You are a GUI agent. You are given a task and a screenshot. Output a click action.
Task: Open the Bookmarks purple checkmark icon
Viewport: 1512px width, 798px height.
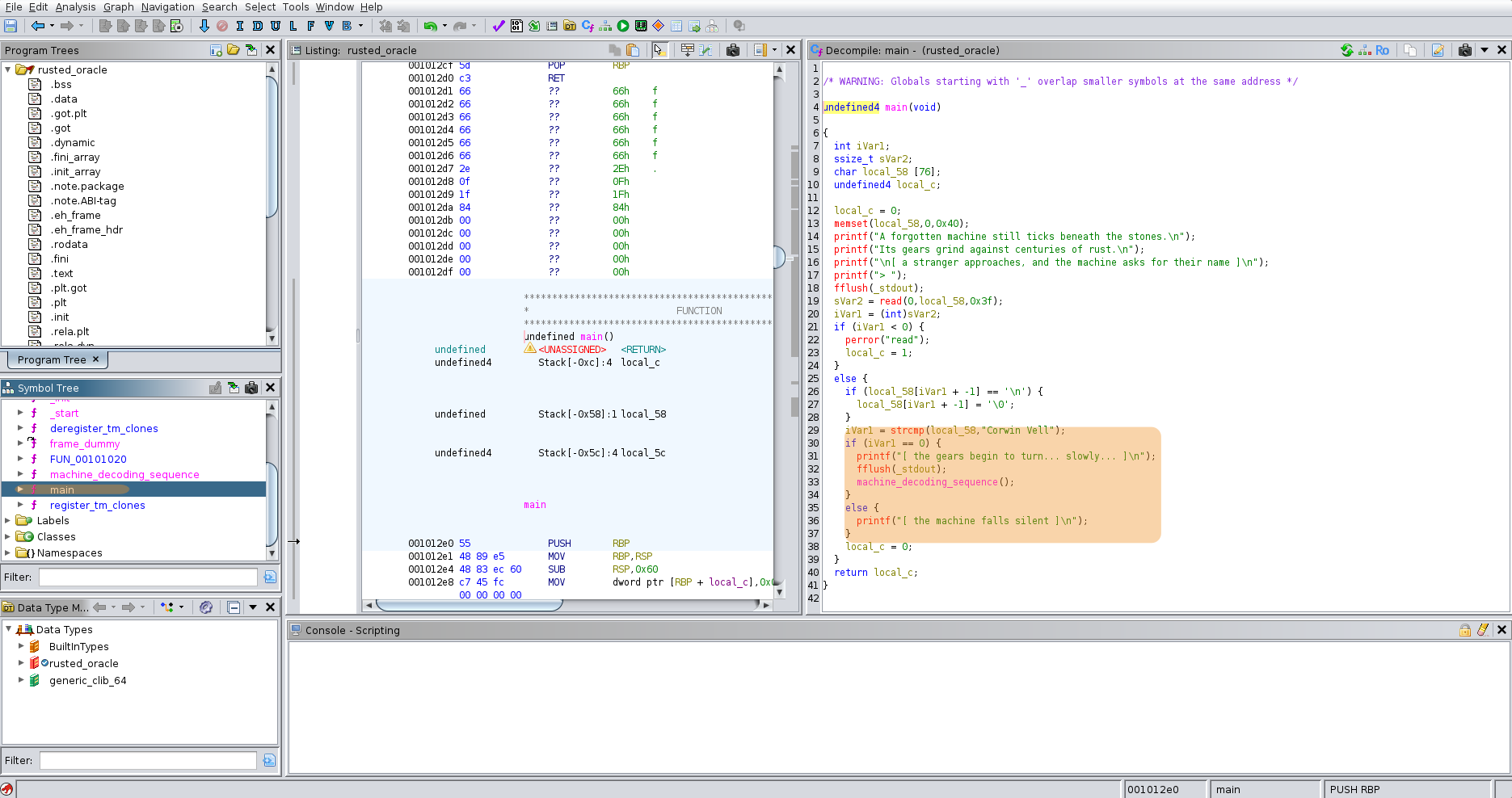point(498,26)
